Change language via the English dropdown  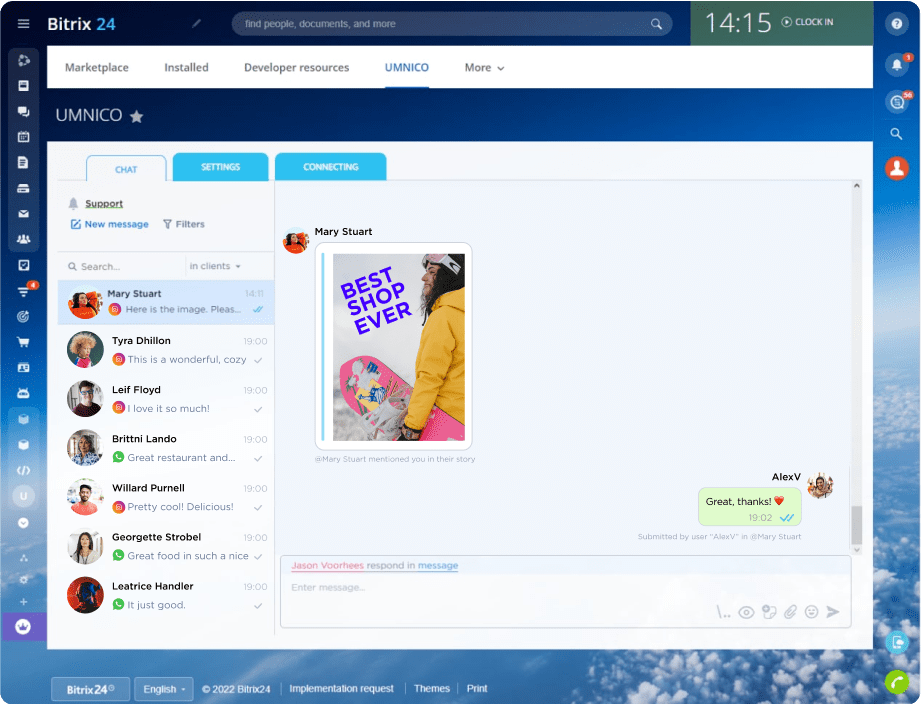coord(163,688)
